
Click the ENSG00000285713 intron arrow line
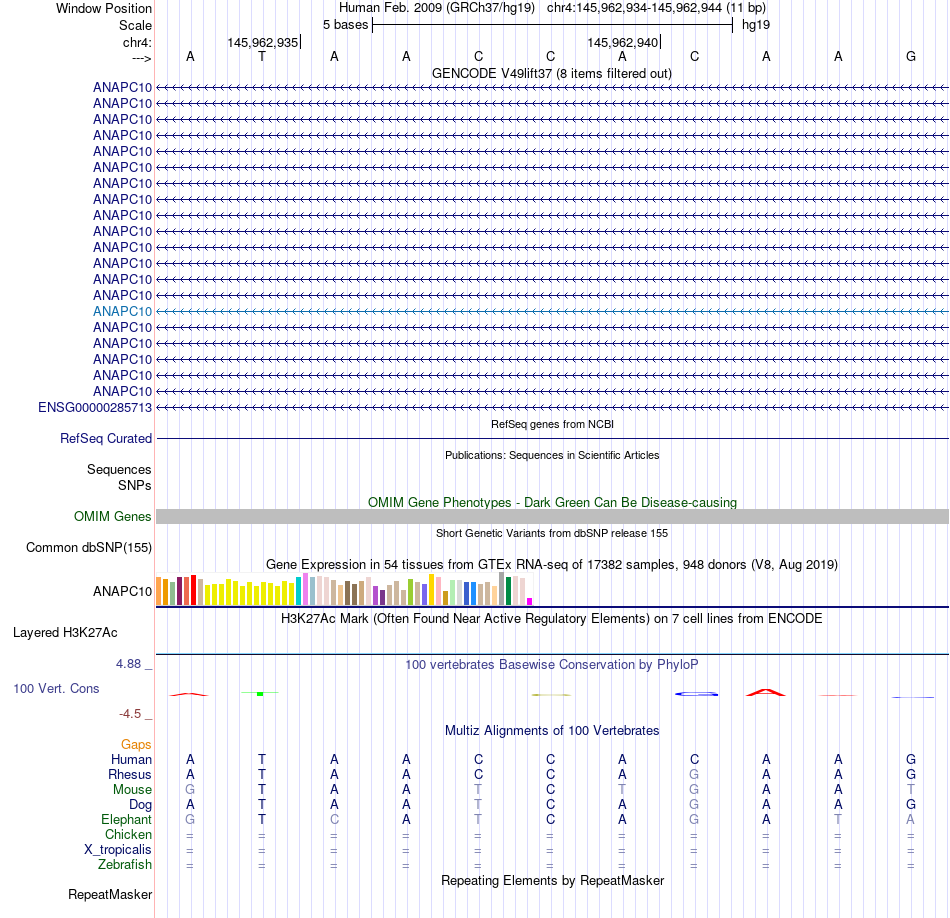coord(552,408)
